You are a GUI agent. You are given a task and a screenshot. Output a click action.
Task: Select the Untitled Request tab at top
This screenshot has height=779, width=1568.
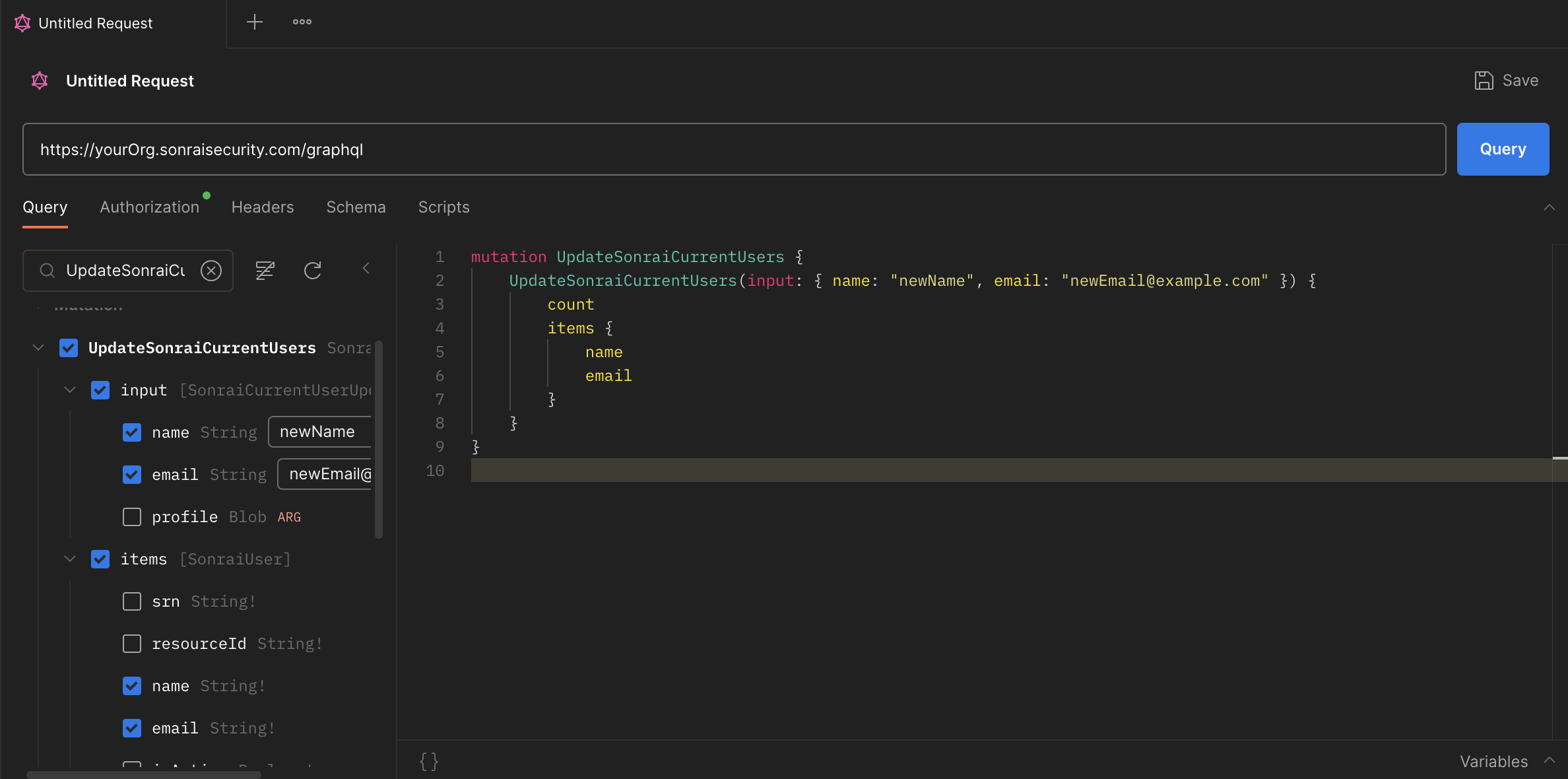[x=113, y=24]
